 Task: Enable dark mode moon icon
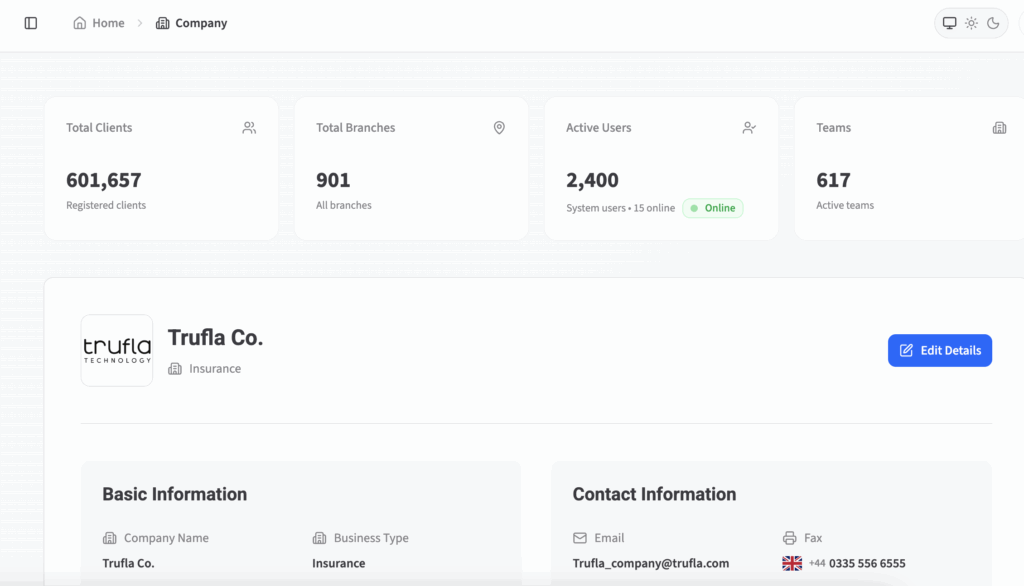tap(993, 23)
